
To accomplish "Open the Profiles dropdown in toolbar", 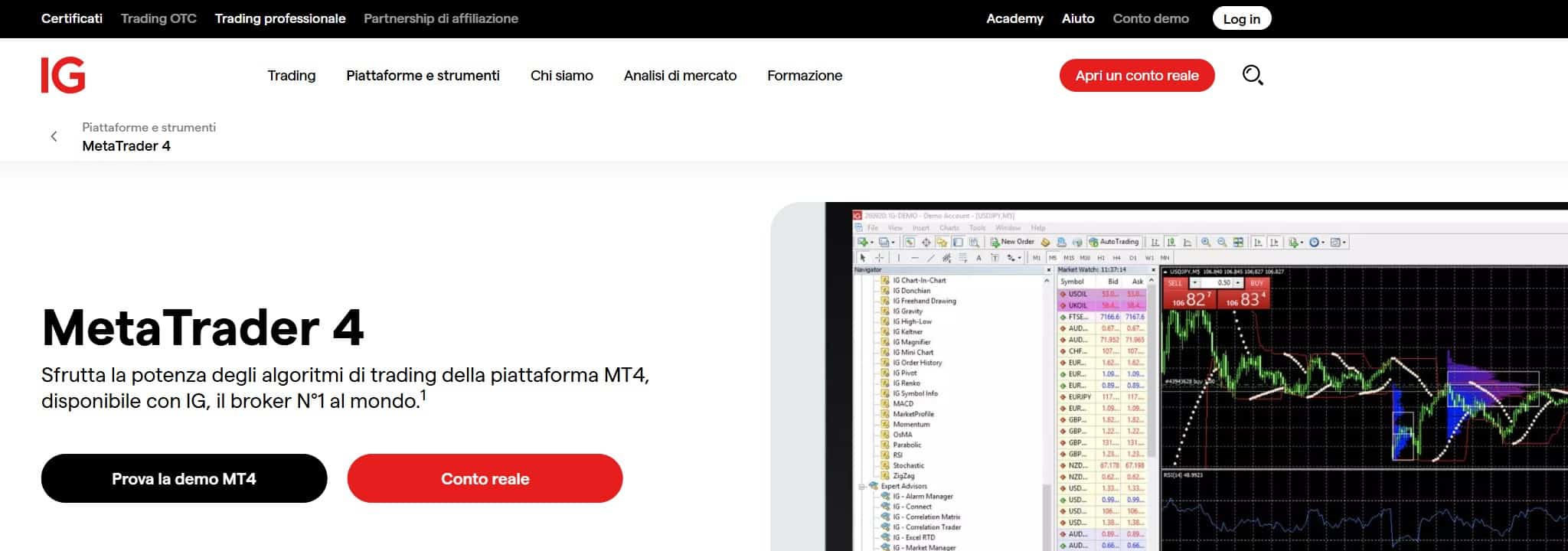I will [x=887, y=242].
